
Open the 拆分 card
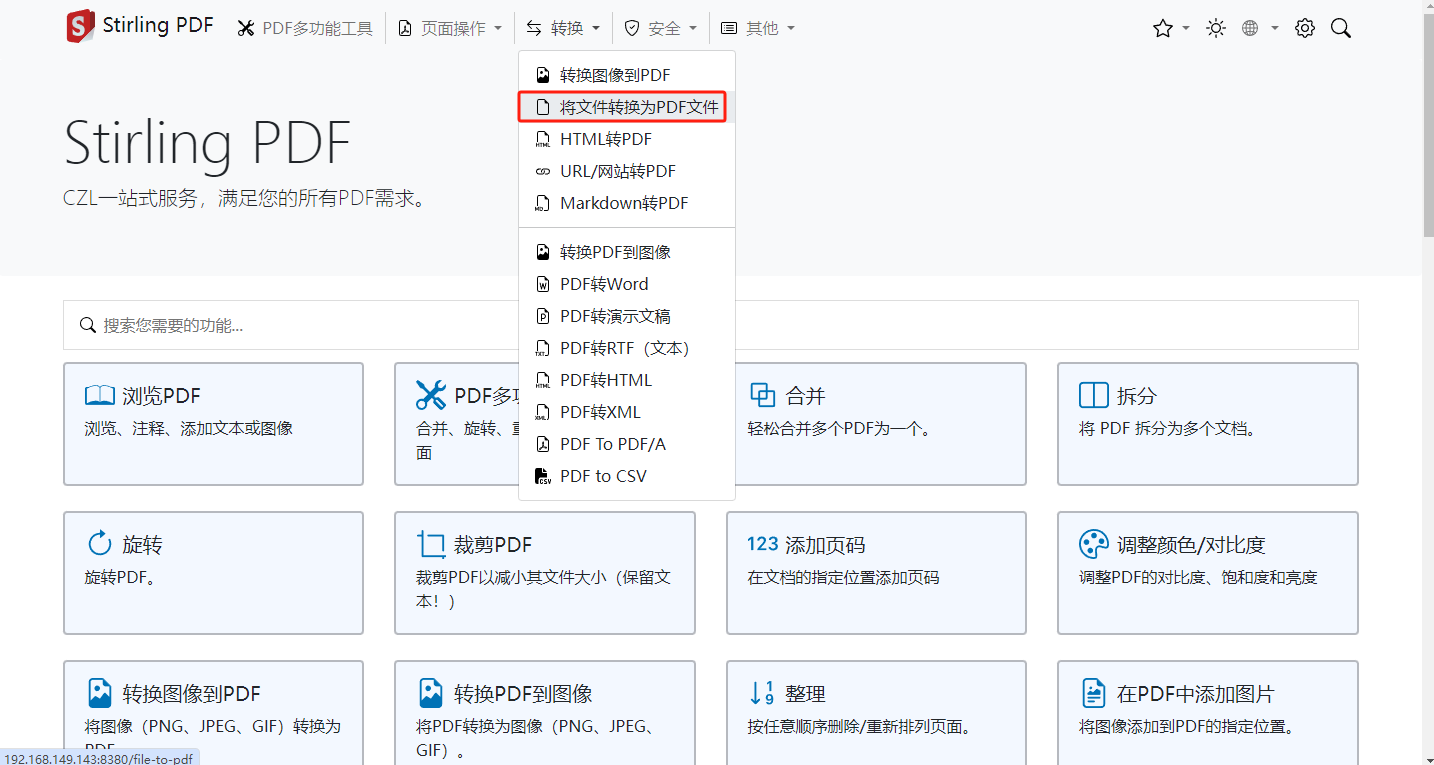pyautogui.click(x=1208, y=424)
